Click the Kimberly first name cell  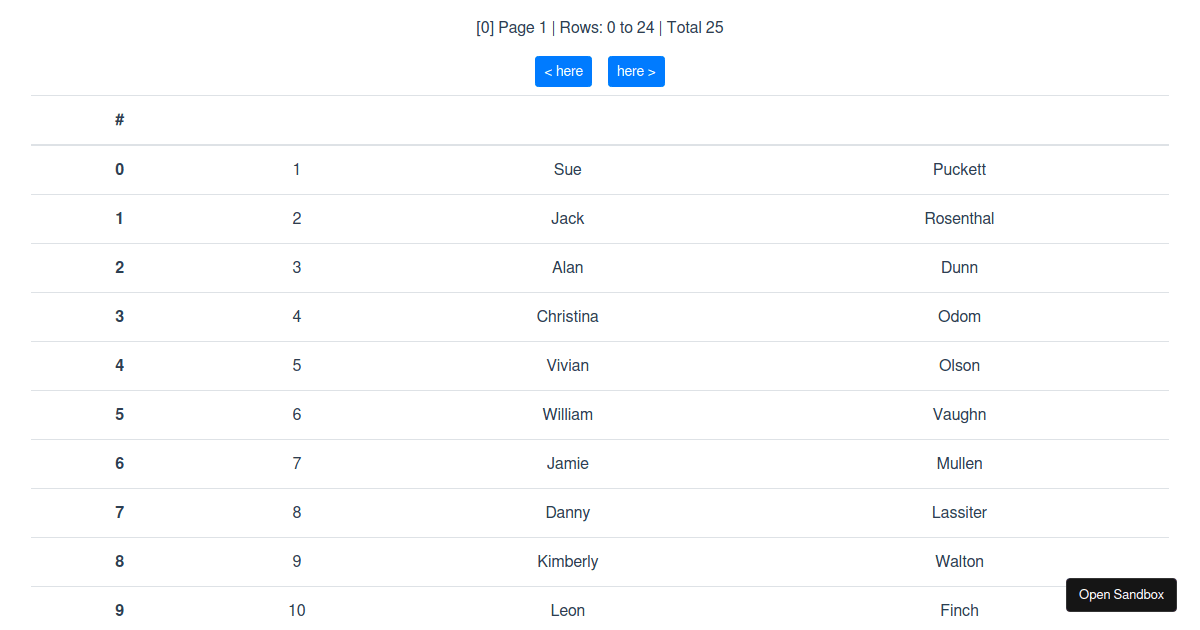point(567,561)
